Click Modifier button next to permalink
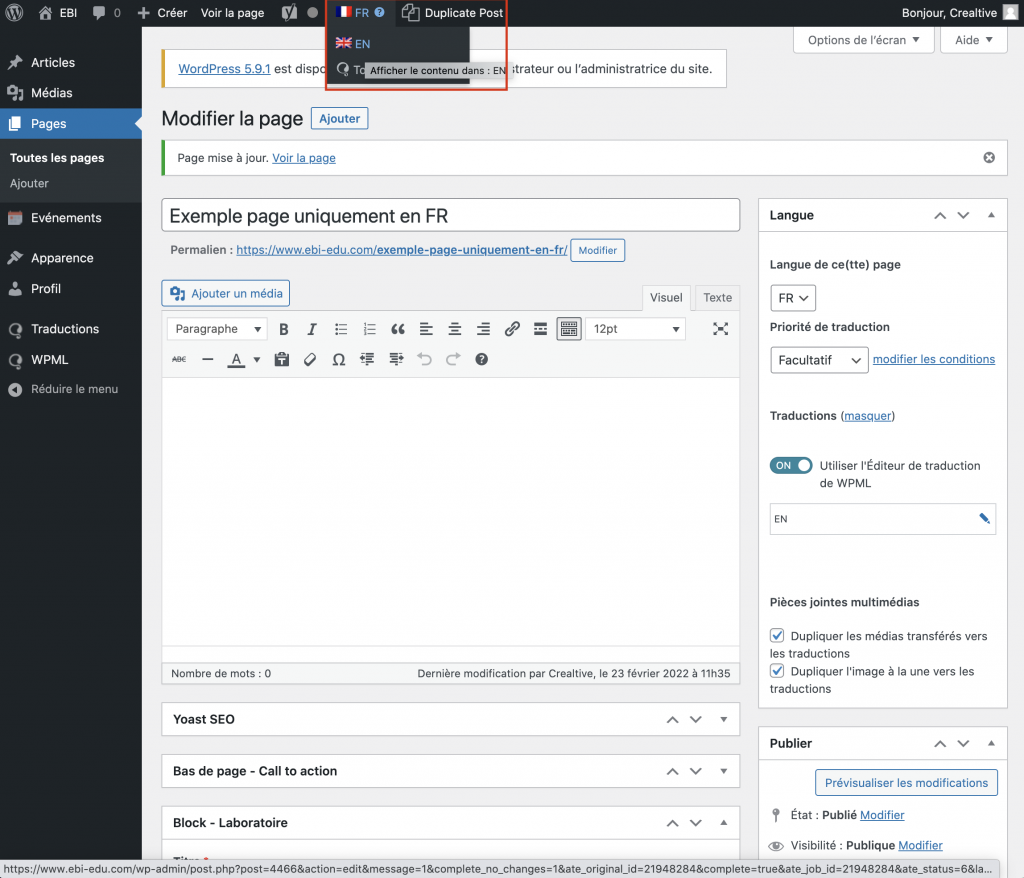 click(x=598, y=250)
